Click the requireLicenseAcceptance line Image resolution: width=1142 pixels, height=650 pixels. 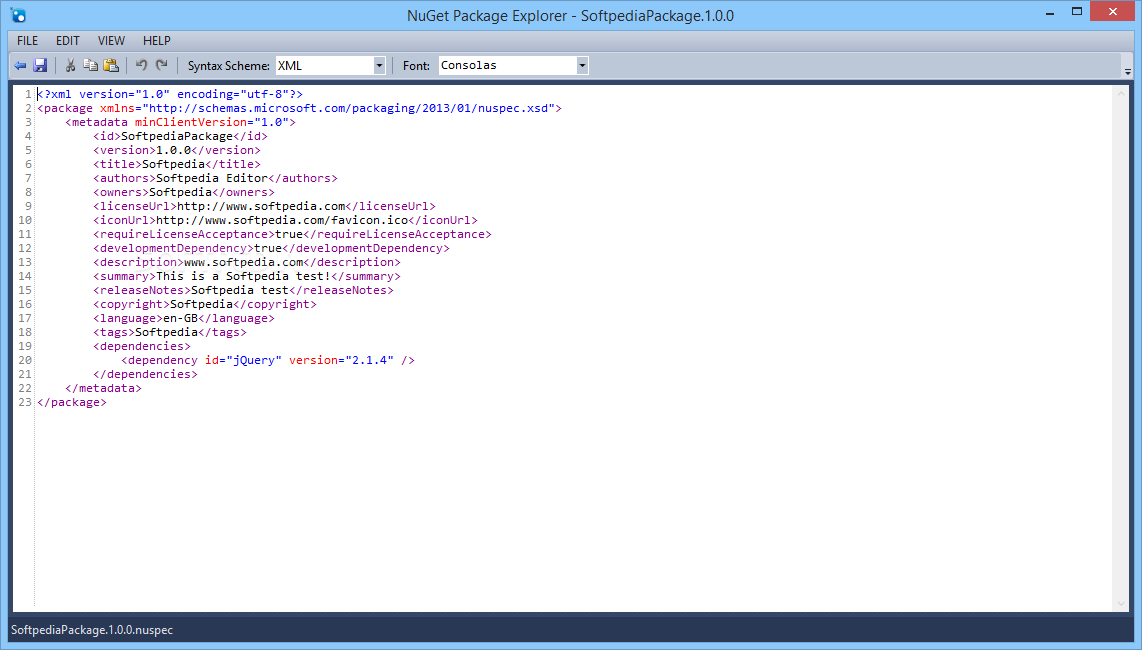(292, 234)
